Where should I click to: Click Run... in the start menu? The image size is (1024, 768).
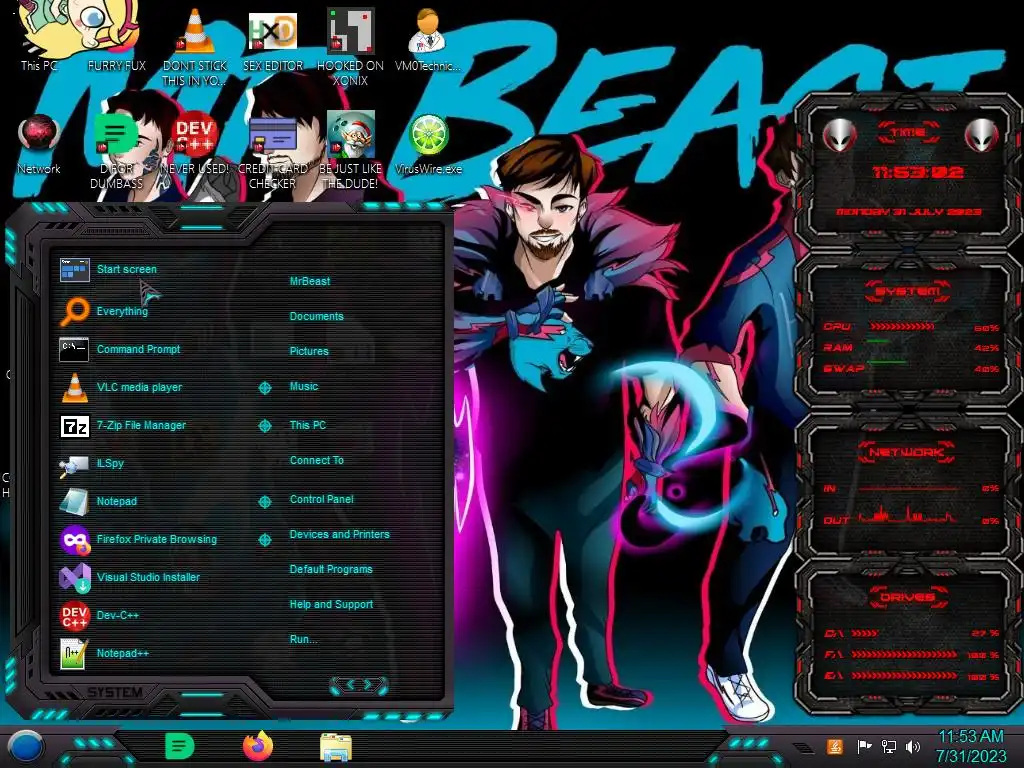coord(303,639)
